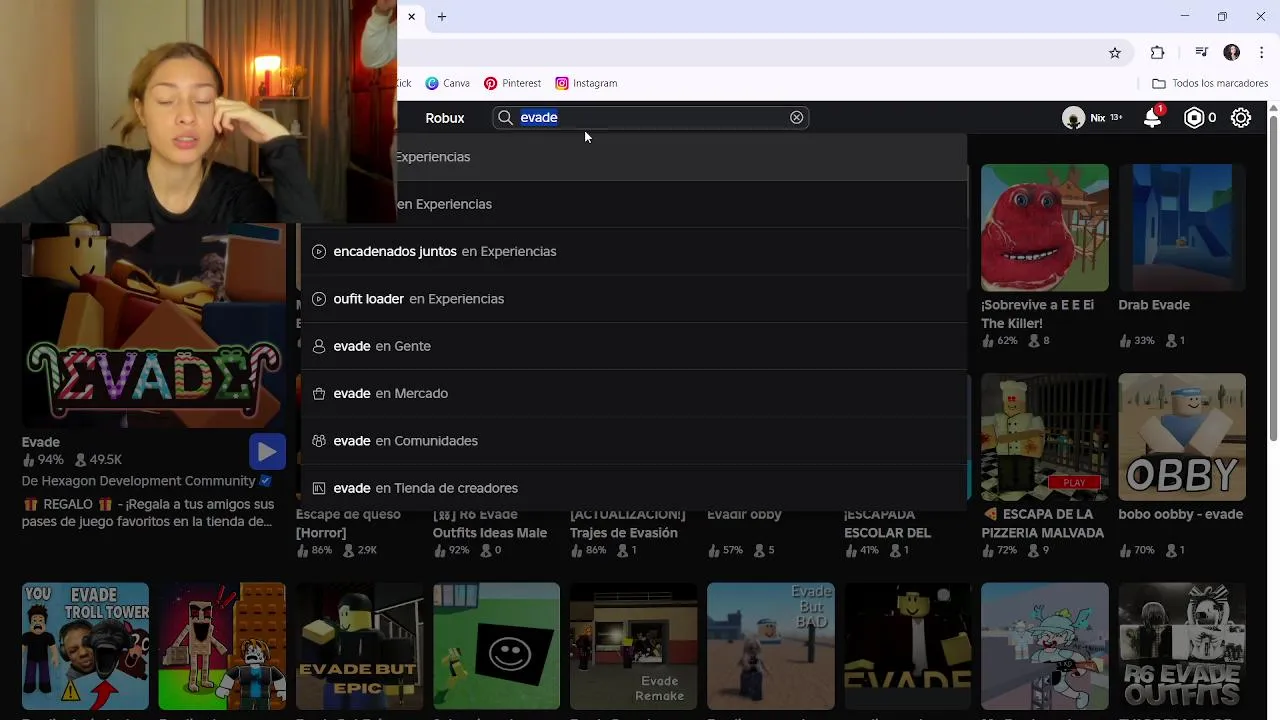Click the ¡ESCAPADA ESCOLAR DEL title

[887, 524]
